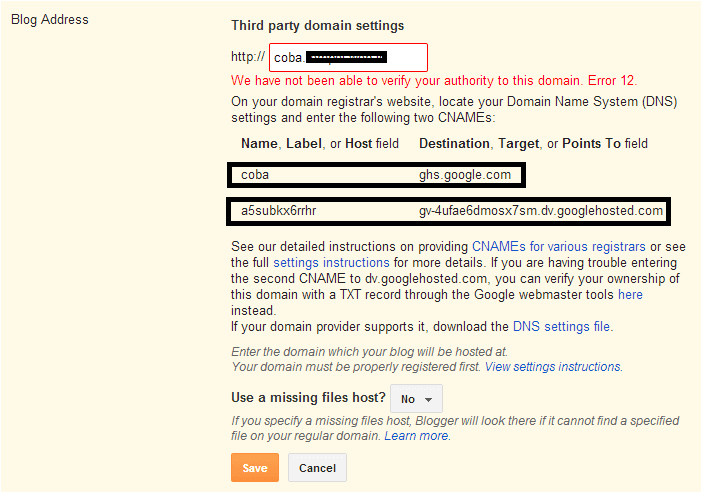Select the 'coba' host name text
Image resolution: width=724 pixels, height=498 pixels.
click(x=255, y=175)
